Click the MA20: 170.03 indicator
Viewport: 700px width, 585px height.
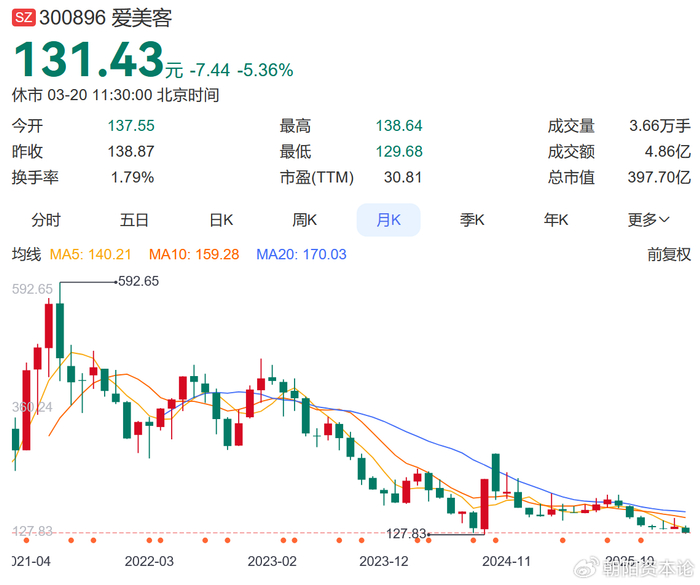301,255
